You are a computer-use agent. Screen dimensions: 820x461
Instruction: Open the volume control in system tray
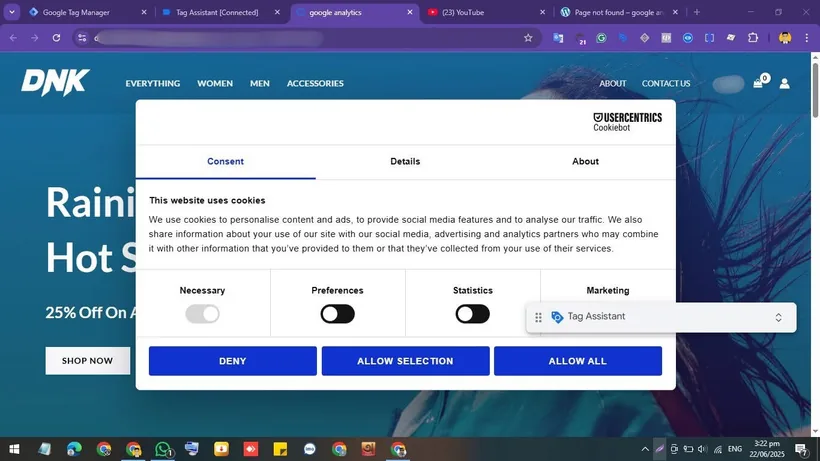702,449
